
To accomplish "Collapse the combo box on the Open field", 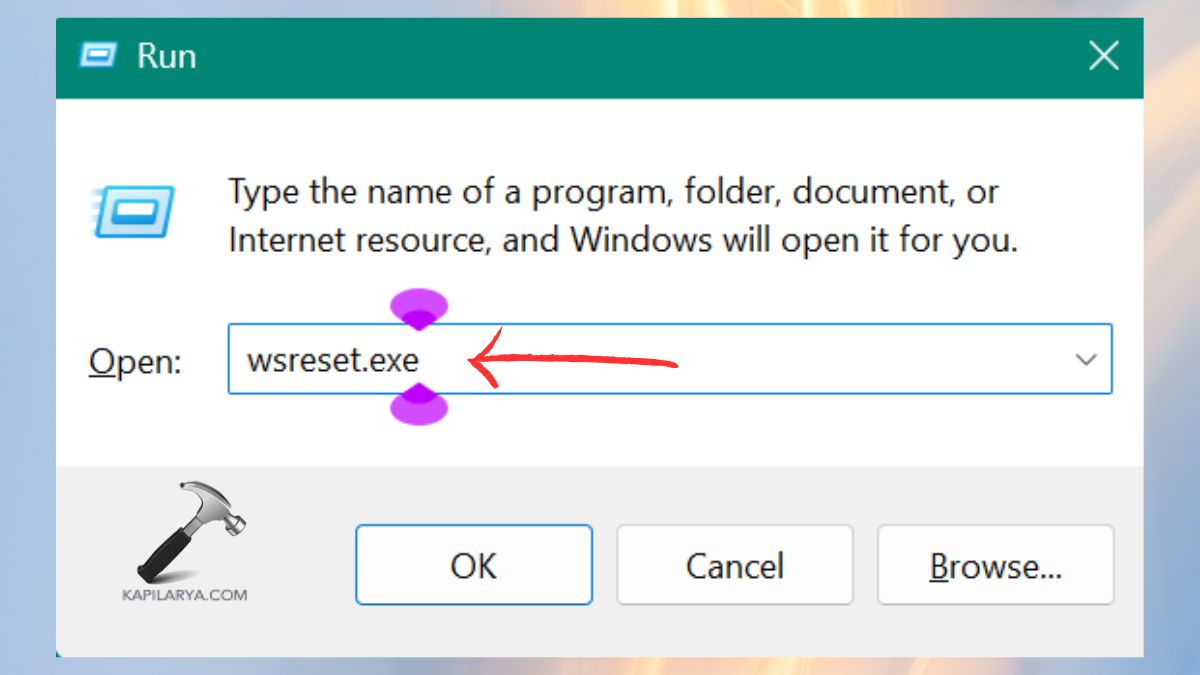I will coord(1087,359).
